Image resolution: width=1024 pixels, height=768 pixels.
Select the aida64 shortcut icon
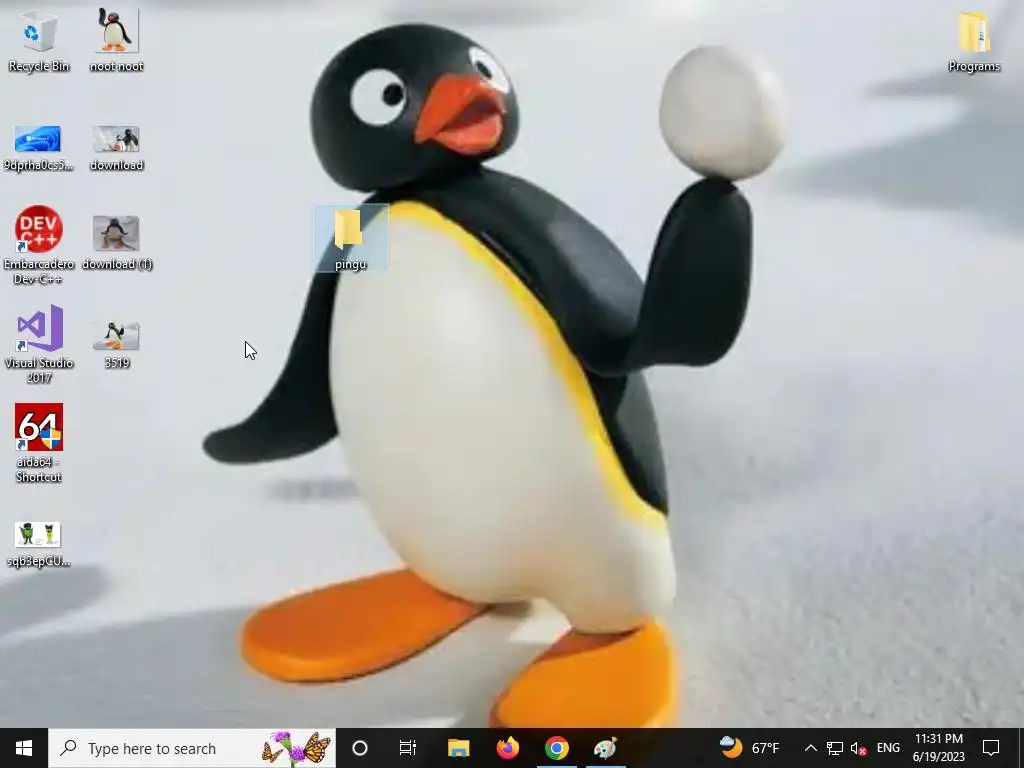39,443
